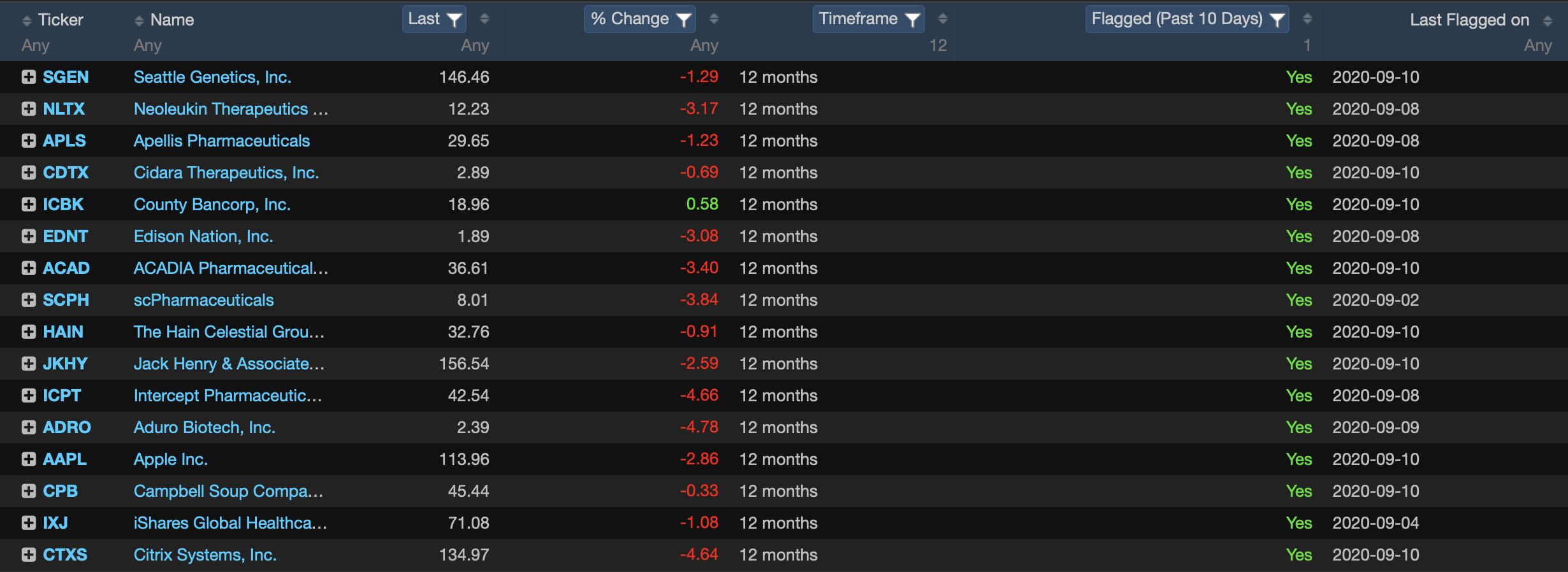This screenshot has height=572, width=1568.
Task: Click the Flagged filter value 1
Action: [1307, 45]
